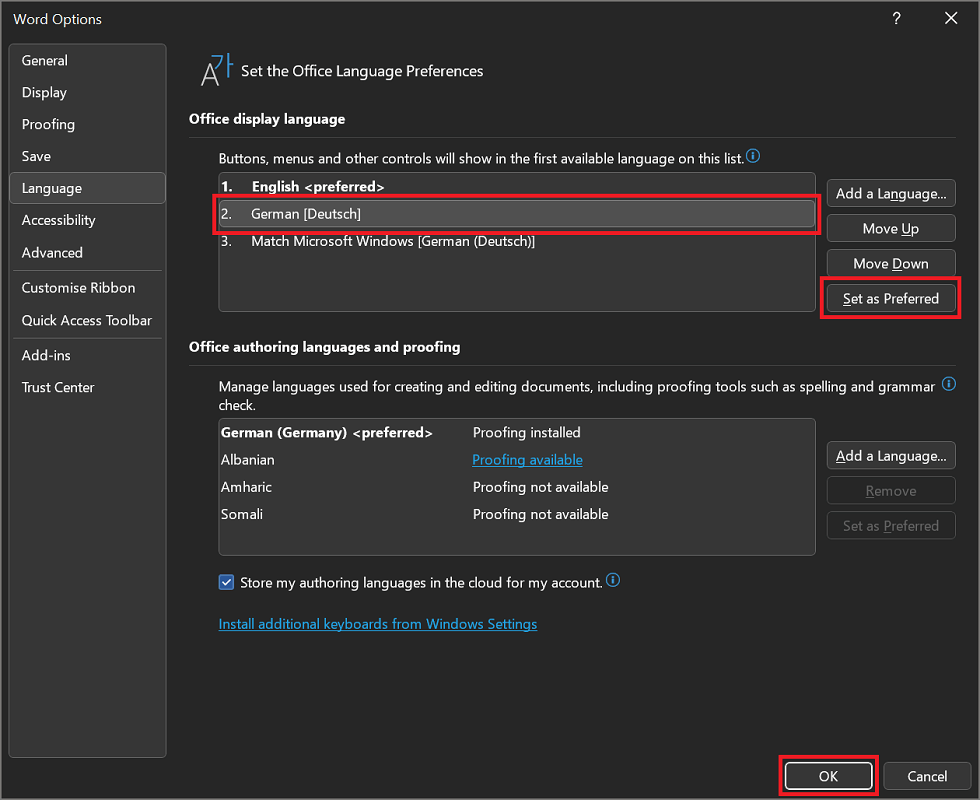Click info icon next to cloud storage checkbox
The image size is (980, 800).
click(x=613, y=580)
